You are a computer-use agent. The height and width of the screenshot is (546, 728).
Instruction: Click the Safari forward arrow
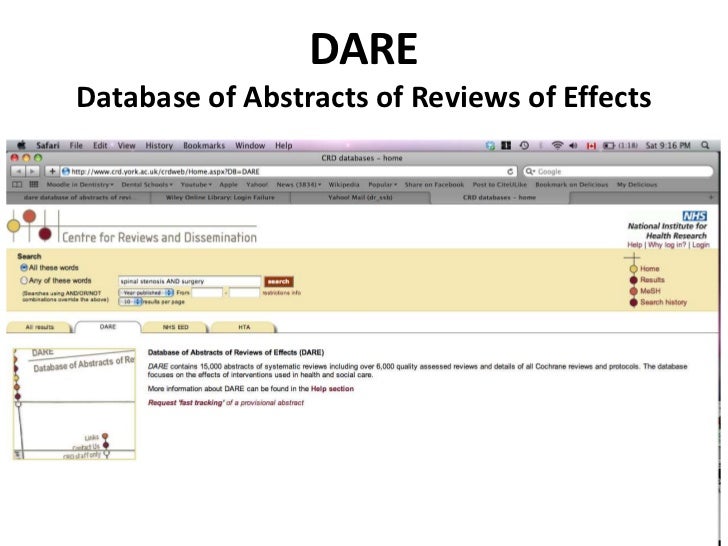[x=32, y=171]
